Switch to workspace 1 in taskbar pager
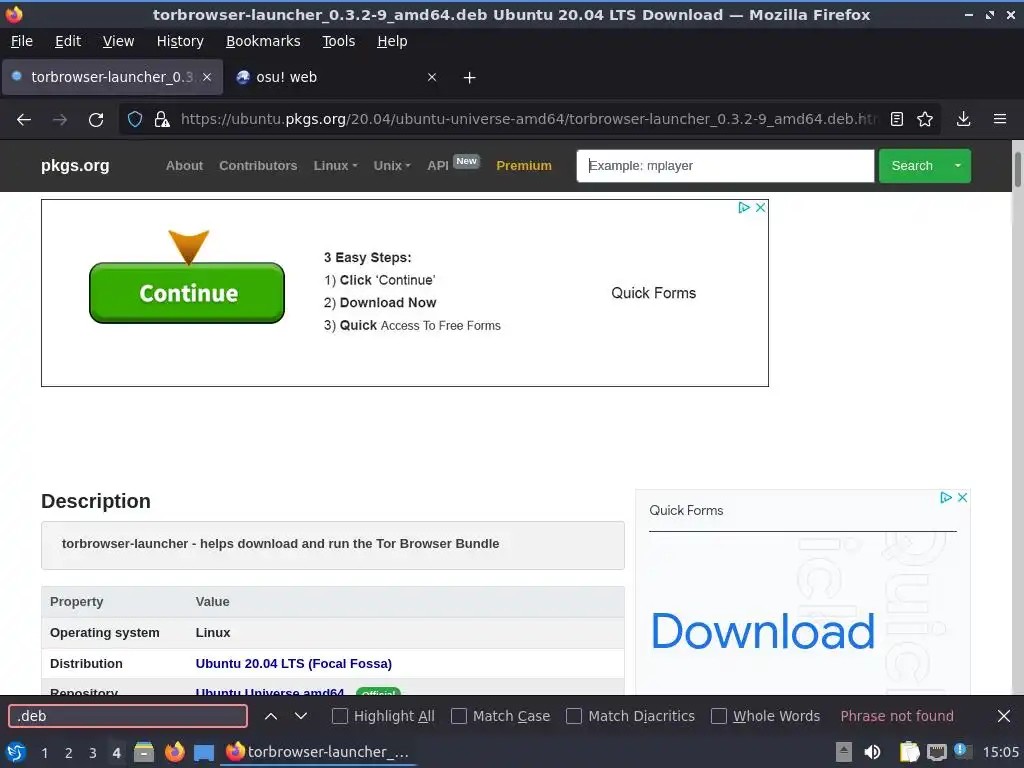The image size is (1024, 768). pyautogui.click(x=44, y=753)
